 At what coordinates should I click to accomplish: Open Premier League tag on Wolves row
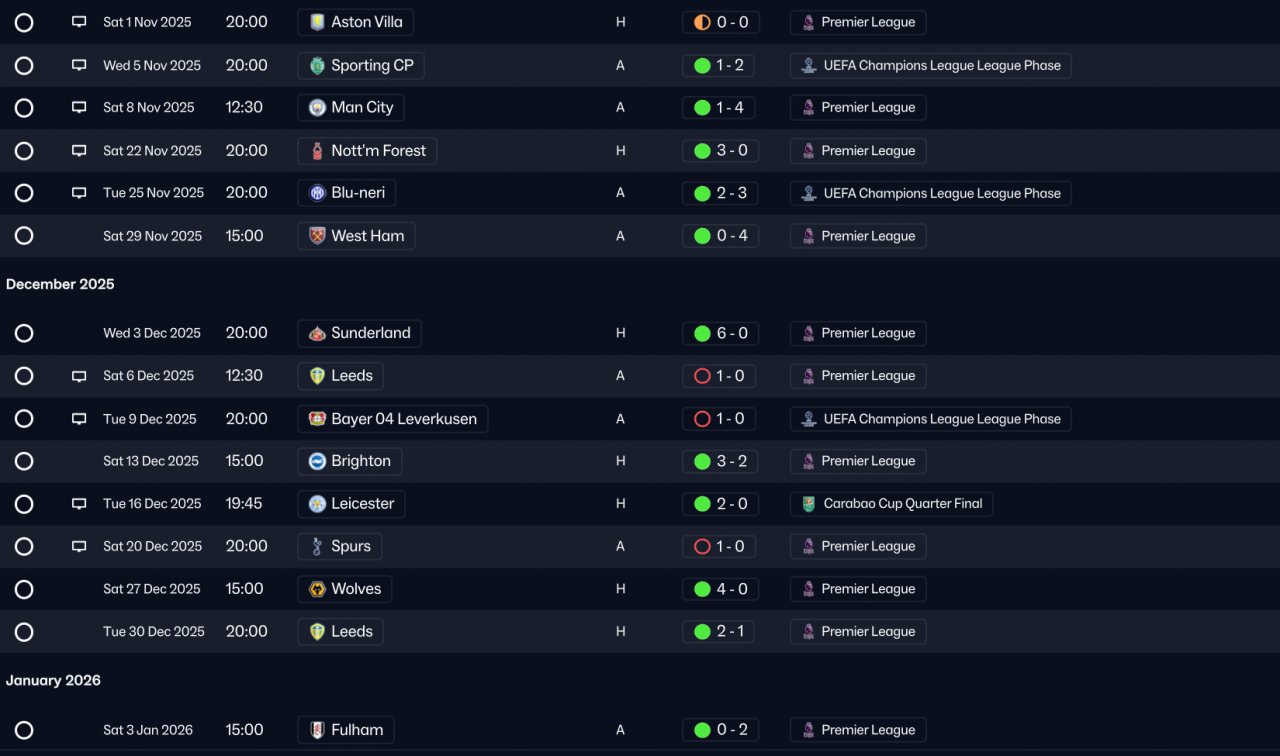point(858,589)
